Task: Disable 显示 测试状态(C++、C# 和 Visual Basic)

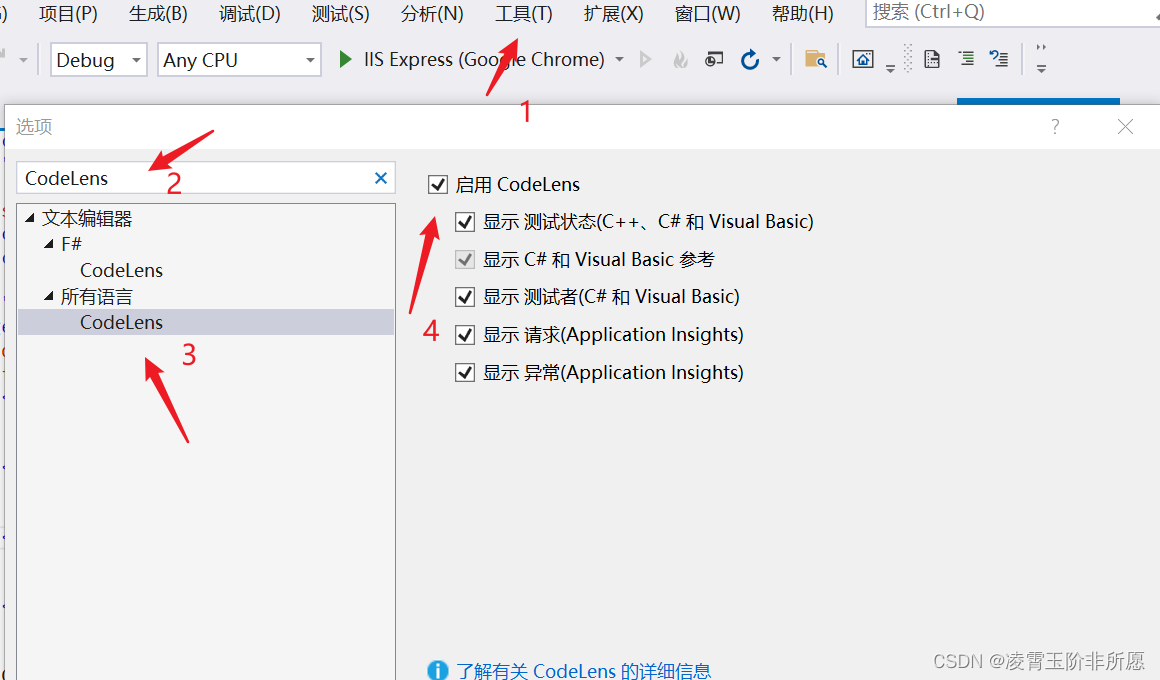Action: [464, 221]
